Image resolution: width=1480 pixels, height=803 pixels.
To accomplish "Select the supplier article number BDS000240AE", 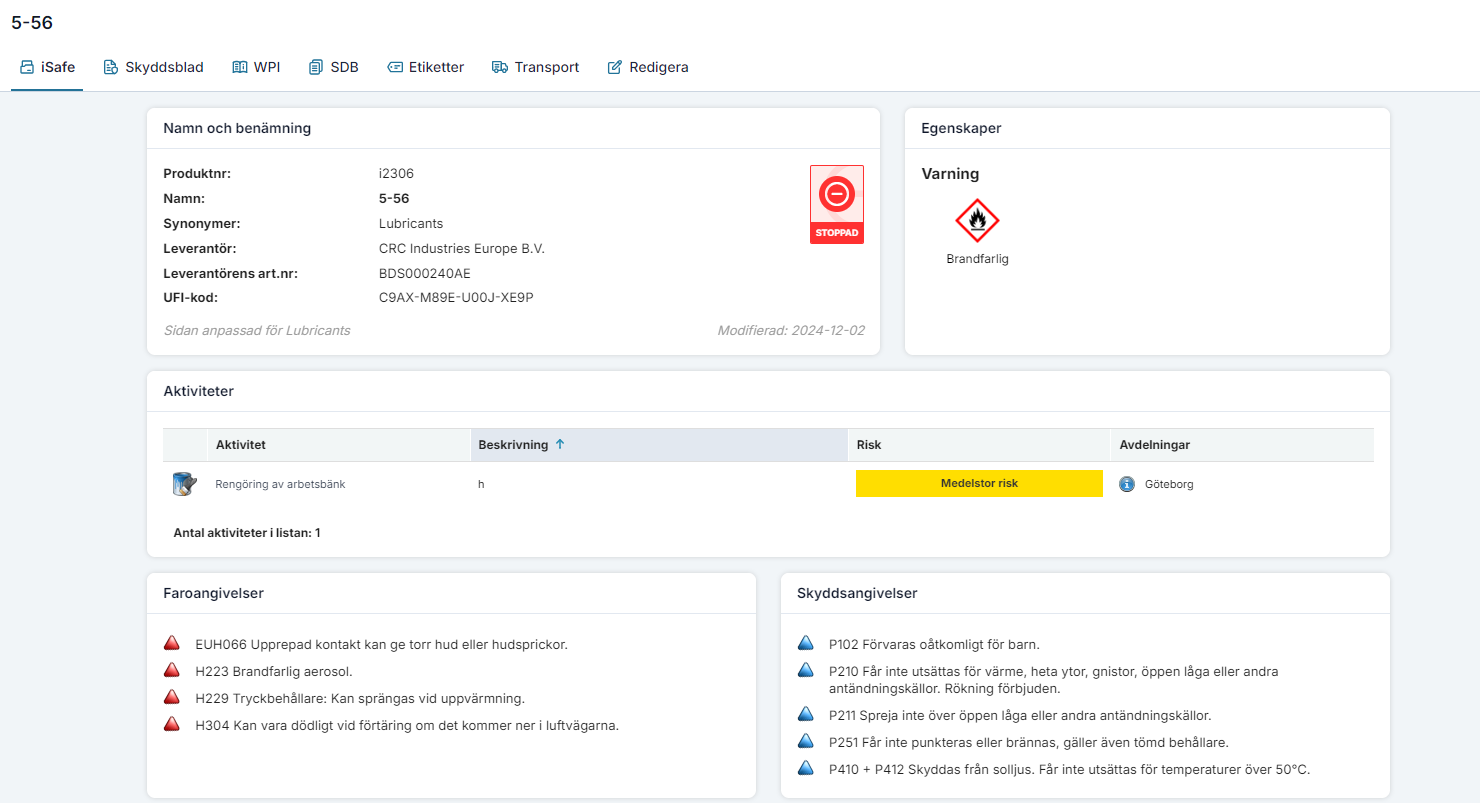I will coord(424,273).
